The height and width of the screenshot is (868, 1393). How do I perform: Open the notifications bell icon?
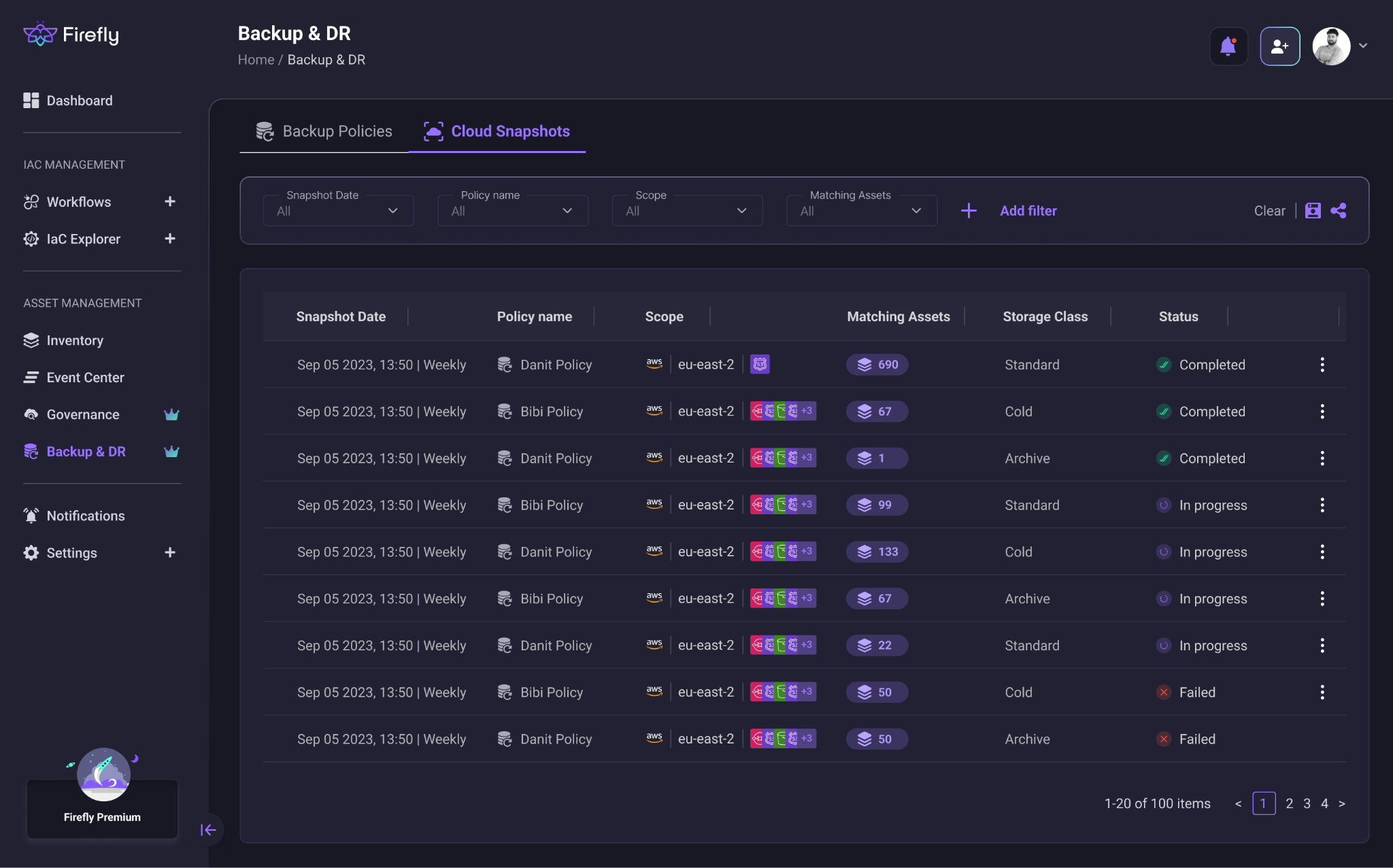[1228, 46]
